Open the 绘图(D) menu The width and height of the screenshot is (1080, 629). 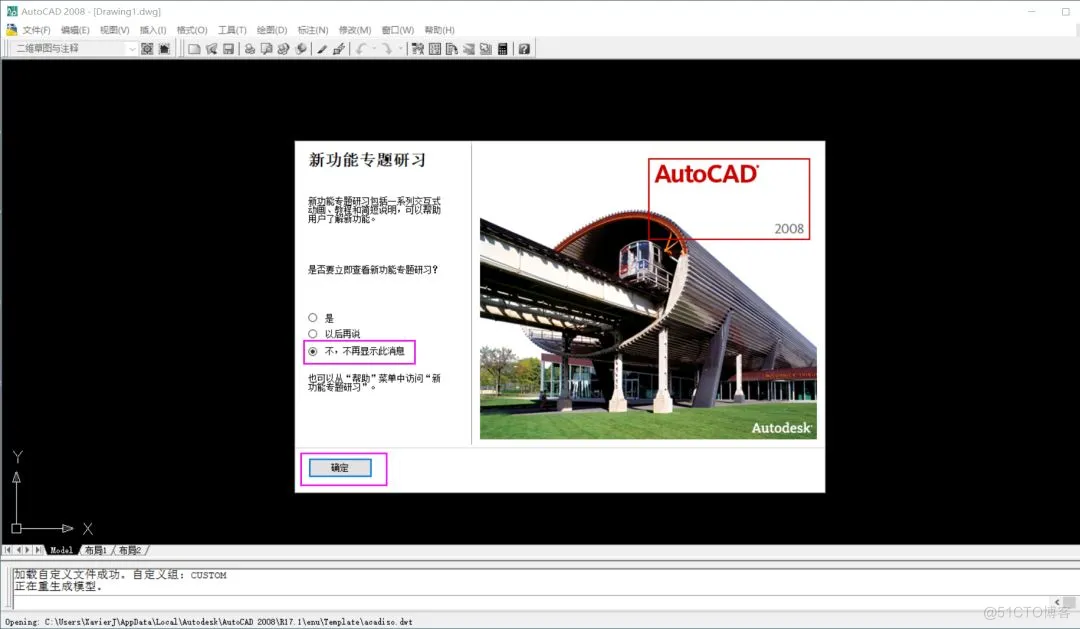[x=271, y=30]
